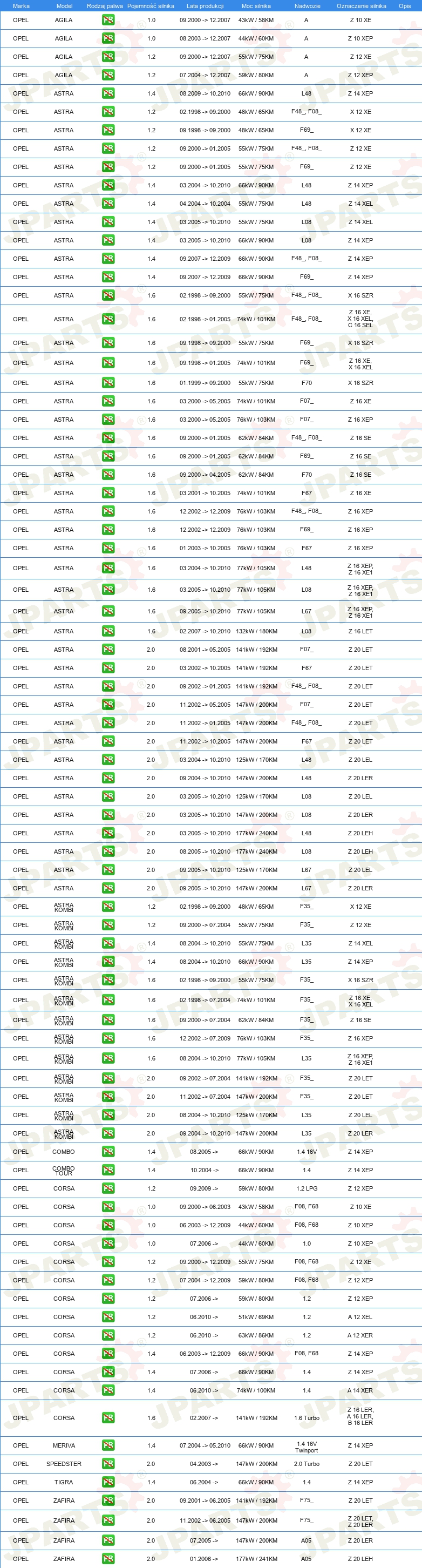Click the '1.4 16V Twinport' body cell
This screenshot has width=422, height=1568.
pos(307,1447)
